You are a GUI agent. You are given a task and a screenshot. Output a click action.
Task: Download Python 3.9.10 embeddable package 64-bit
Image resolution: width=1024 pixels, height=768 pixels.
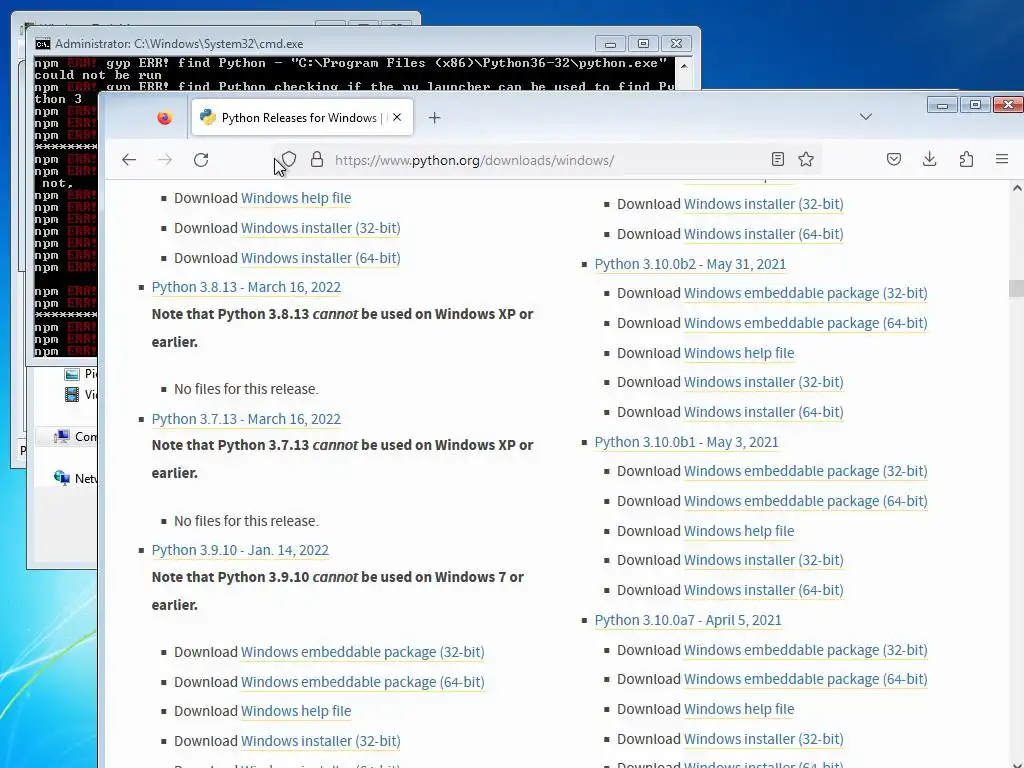(362, 682)
